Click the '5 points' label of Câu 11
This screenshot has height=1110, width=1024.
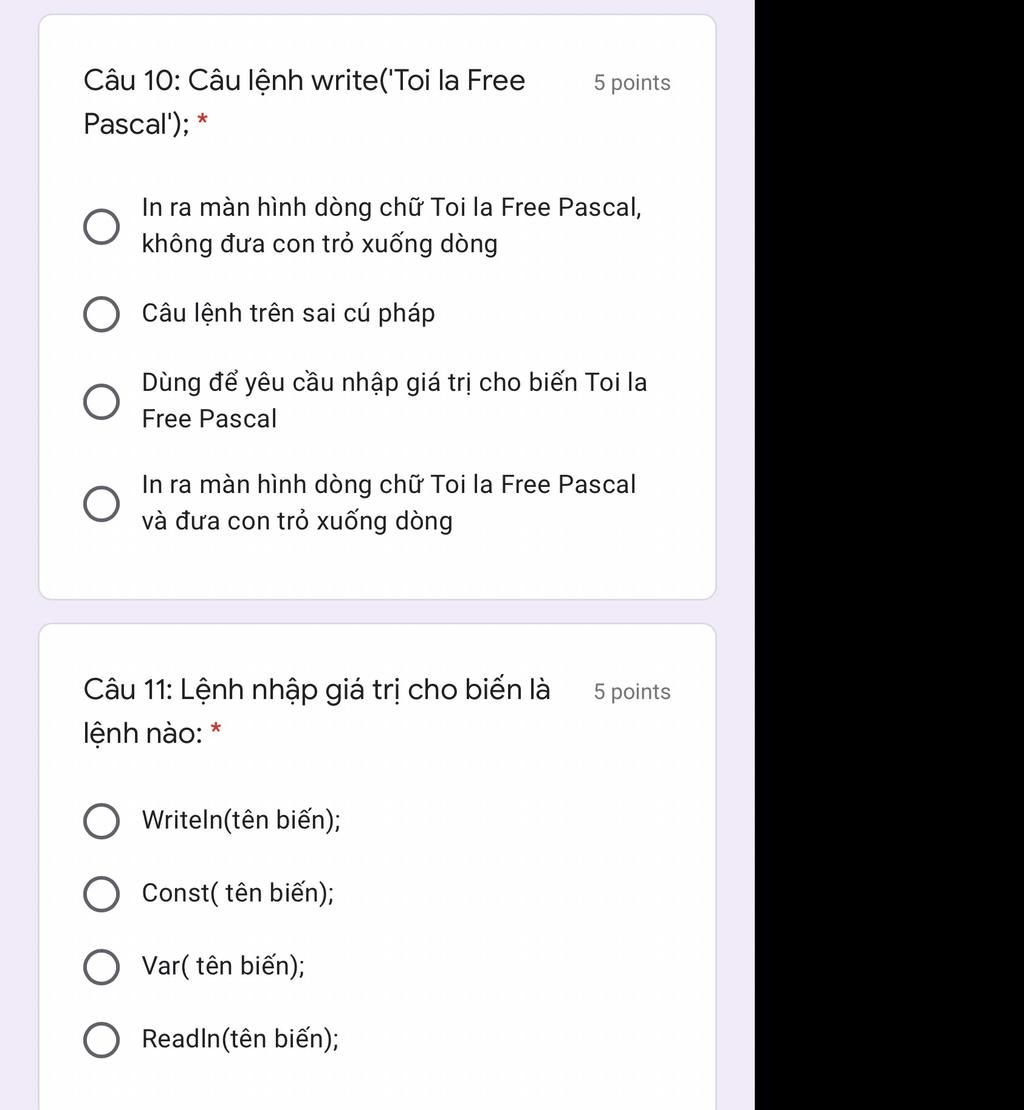(x=632, y=692)
